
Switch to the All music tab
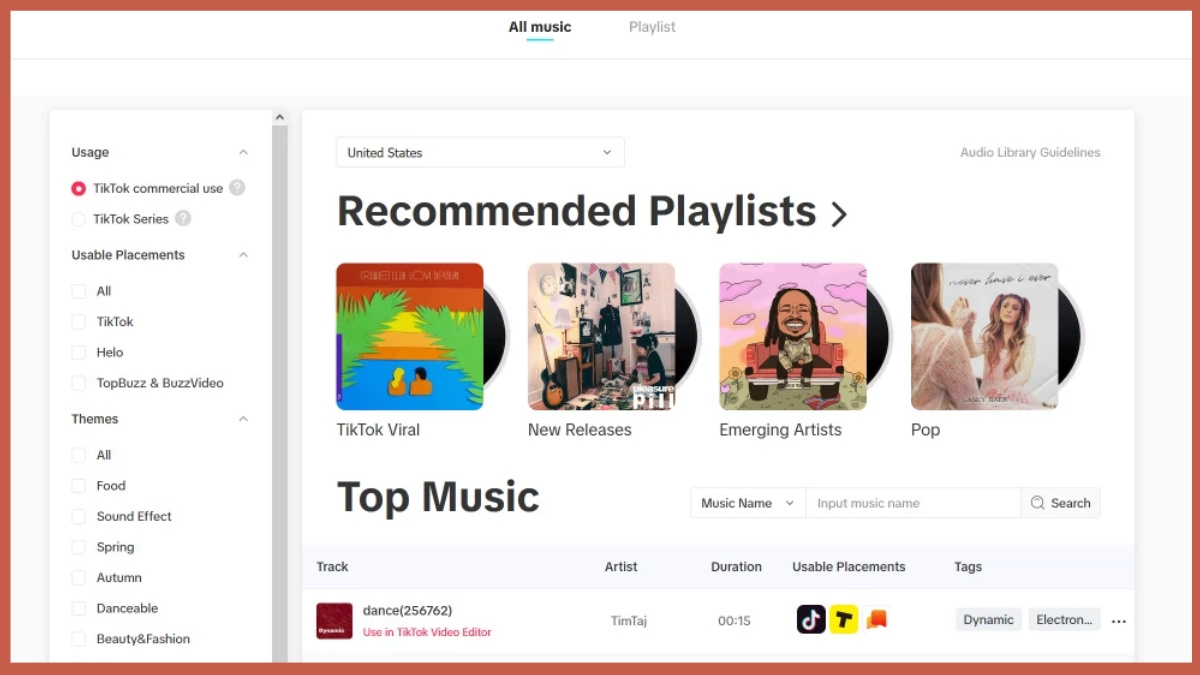pyautogui.click(x=540, y=27)
